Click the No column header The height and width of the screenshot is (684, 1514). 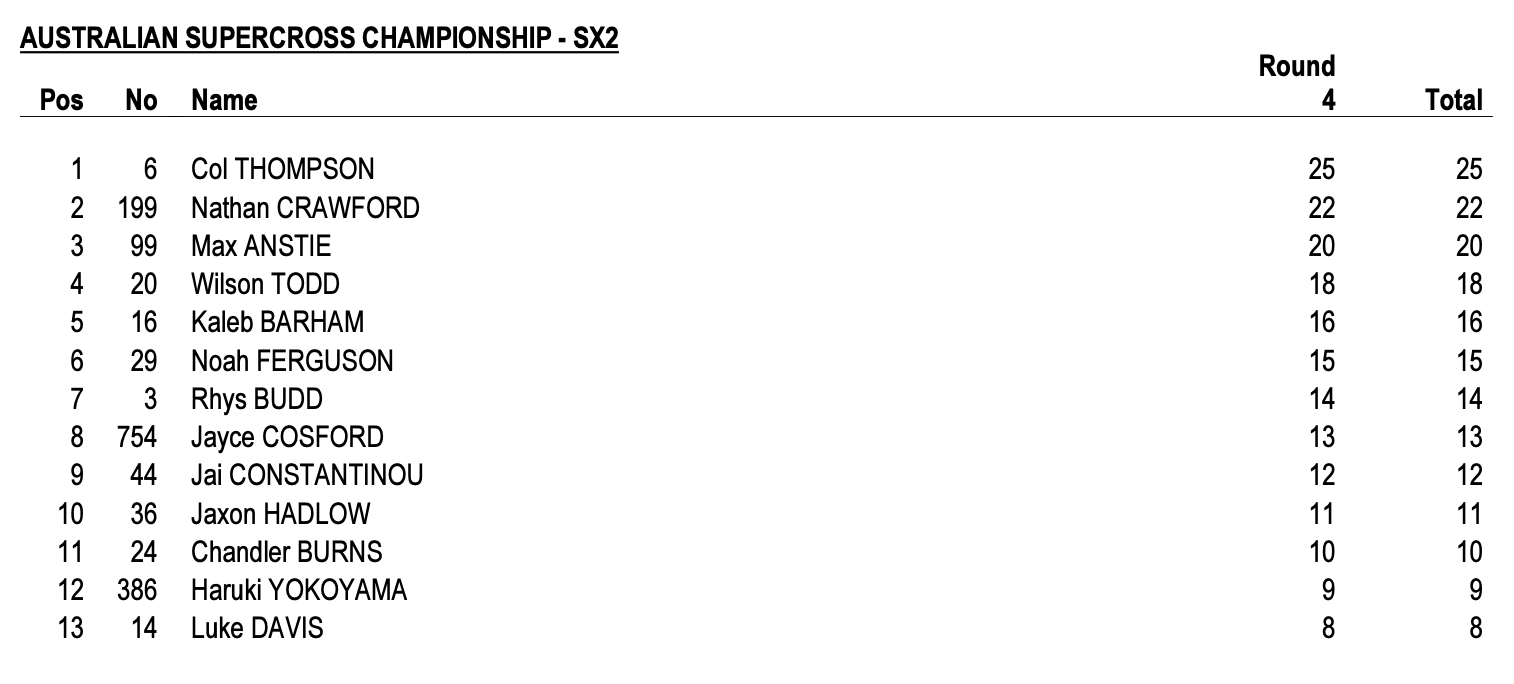[141, 100]
